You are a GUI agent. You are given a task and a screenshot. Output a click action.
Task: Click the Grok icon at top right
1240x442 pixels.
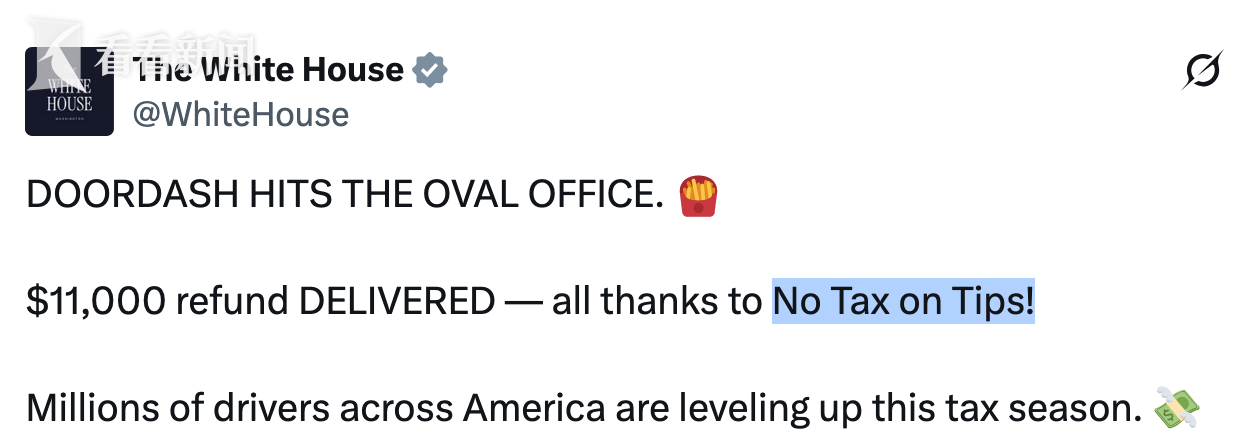click(x=1201, y=72)
